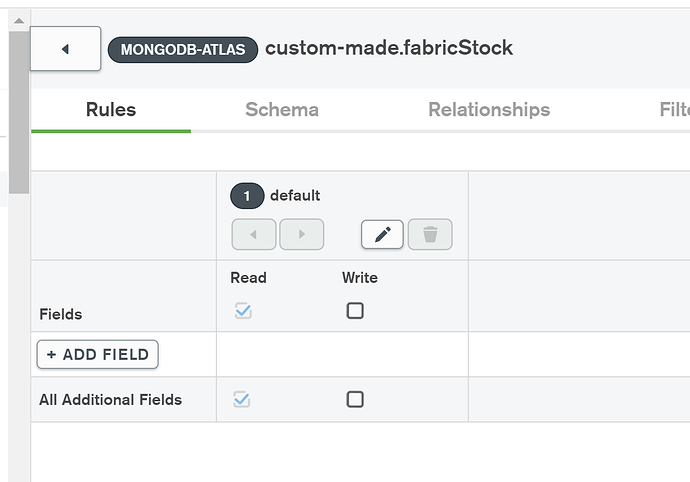Screen dimensions: 690x482
Task: Toggle Read checkbox in Fields row
Action: pos(243,311)
